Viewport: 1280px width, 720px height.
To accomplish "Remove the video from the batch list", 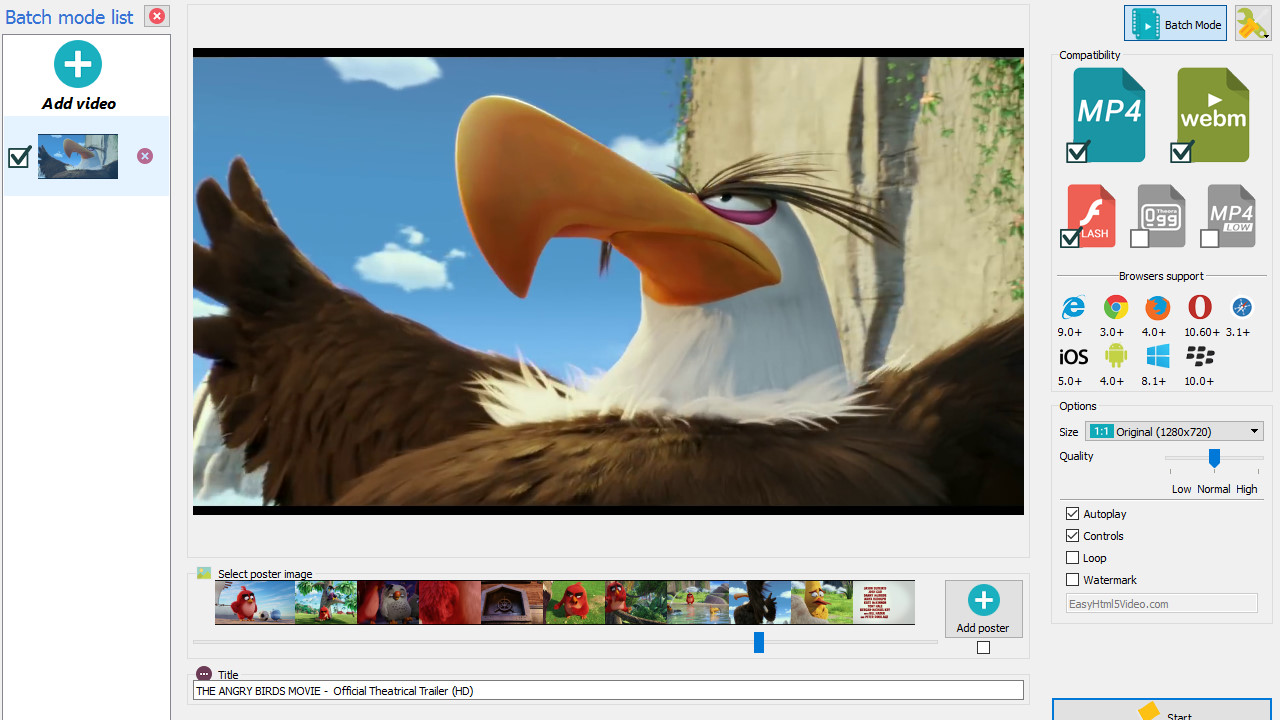I will [x=145, y=156].
